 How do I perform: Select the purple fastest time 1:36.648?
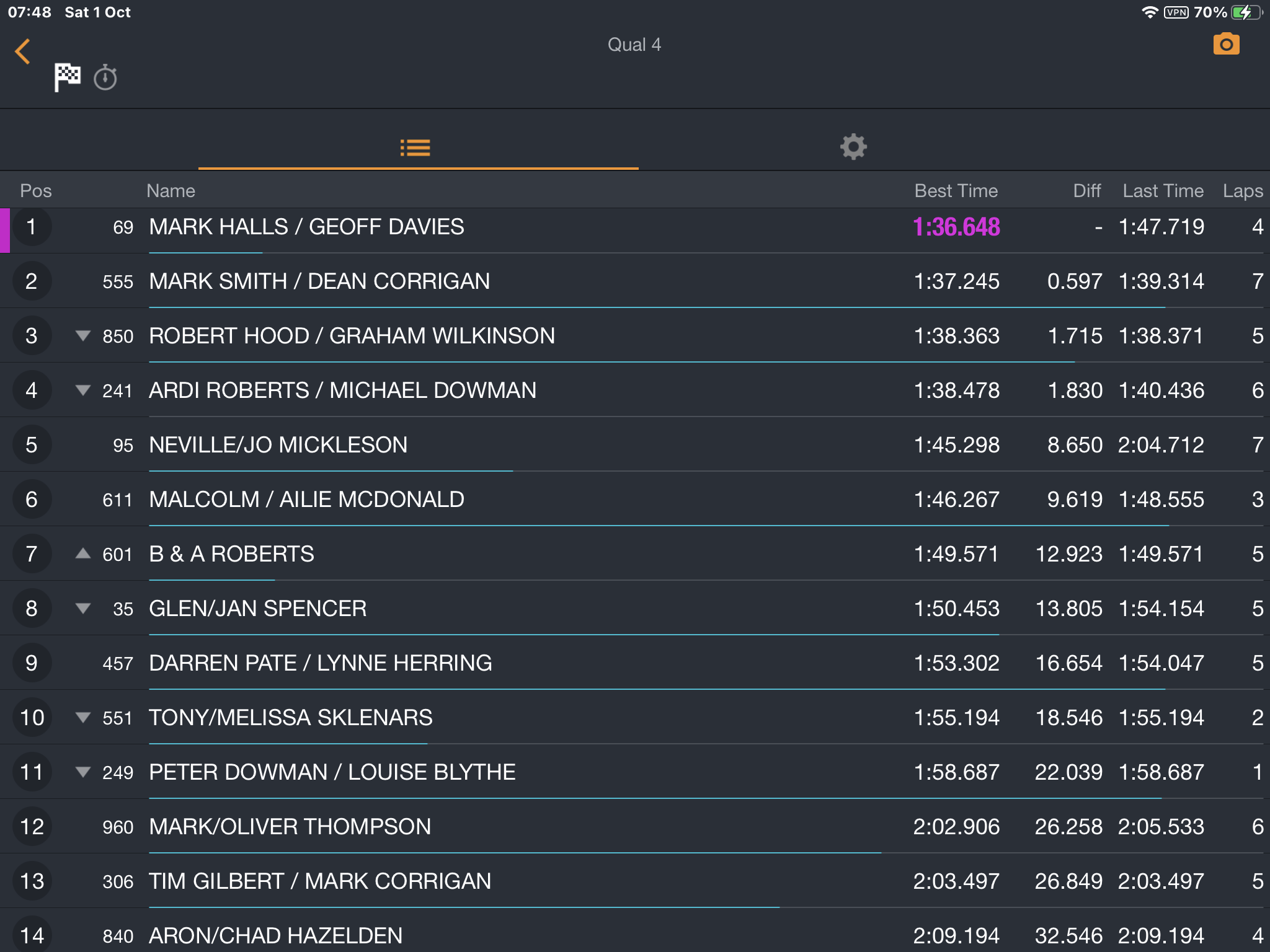click(956, 227)
